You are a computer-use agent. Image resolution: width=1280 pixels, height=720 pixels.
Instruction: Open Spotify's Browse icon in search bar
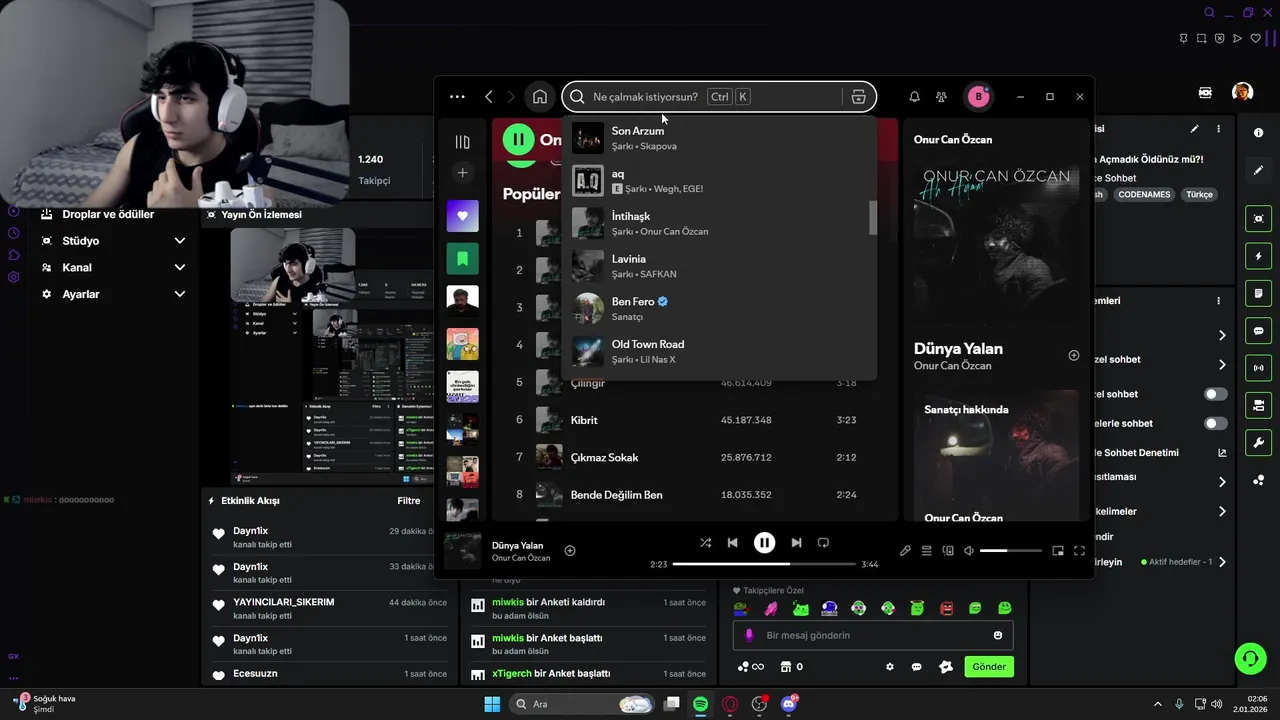[858, 97]
